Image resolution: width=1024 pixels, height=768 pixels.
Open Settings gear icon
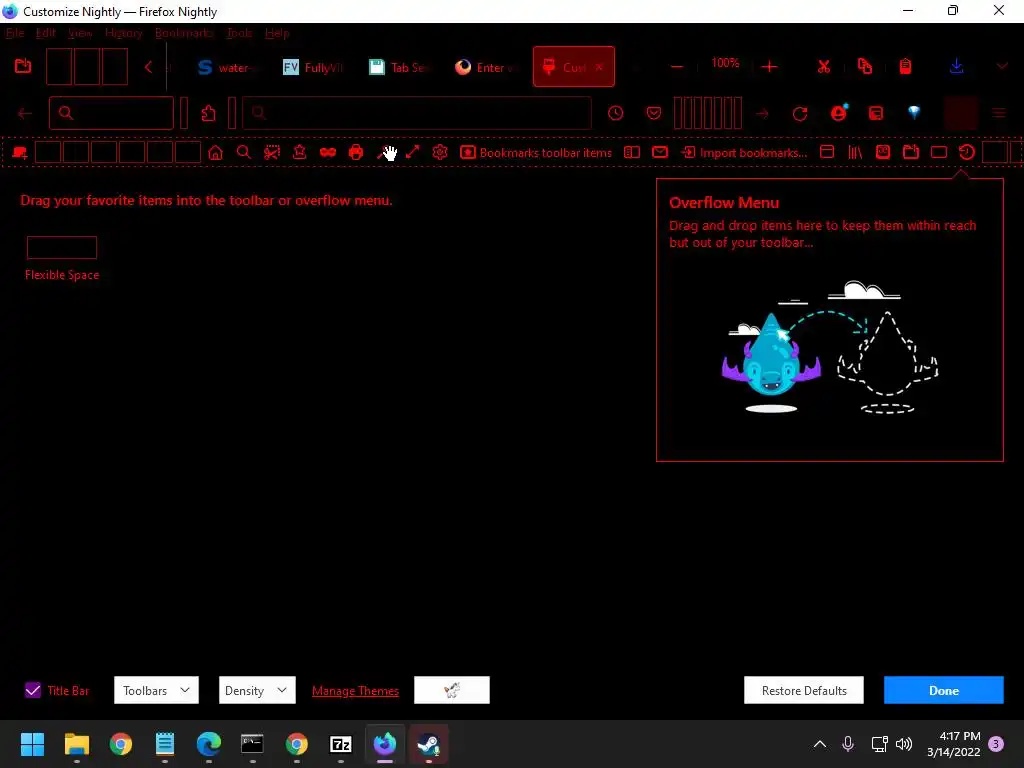coord(440,153)
